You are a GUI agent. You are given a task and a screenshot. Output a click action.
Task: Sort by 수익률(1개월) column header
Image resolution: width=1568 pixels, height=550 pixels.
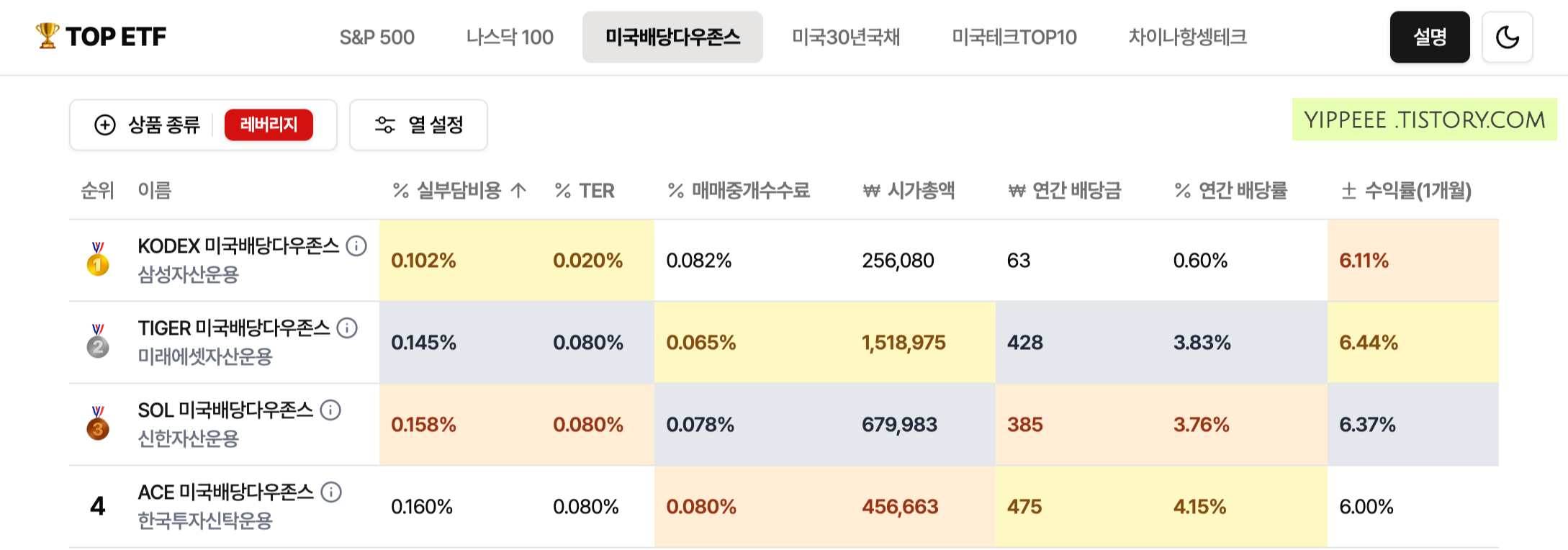1406,190
